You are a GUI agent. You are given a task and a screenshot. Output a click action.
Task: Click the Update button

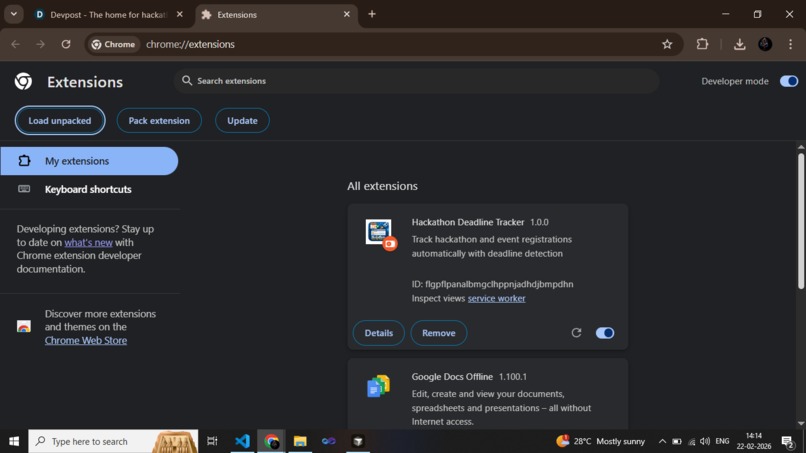242,120
